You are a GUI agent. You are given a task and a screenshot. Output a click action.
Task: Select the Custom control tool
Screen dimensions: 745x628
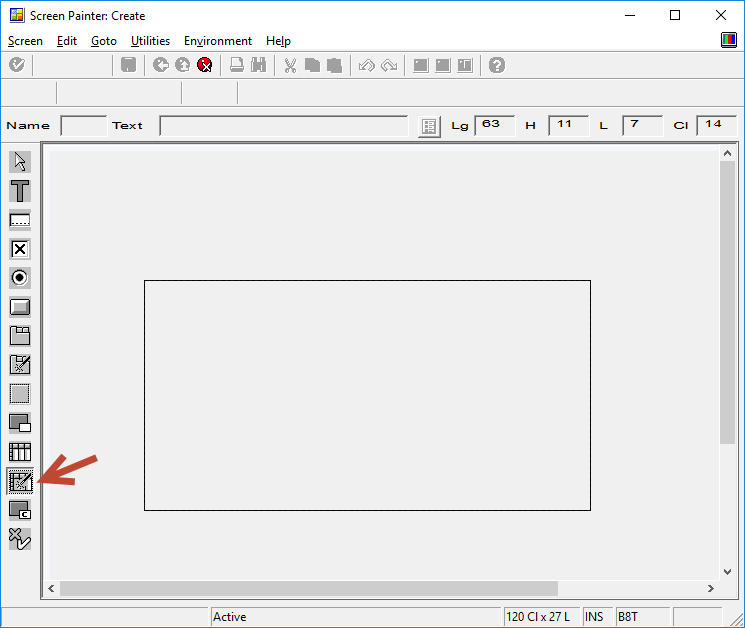pyautogui.click(x=19, y=510)
